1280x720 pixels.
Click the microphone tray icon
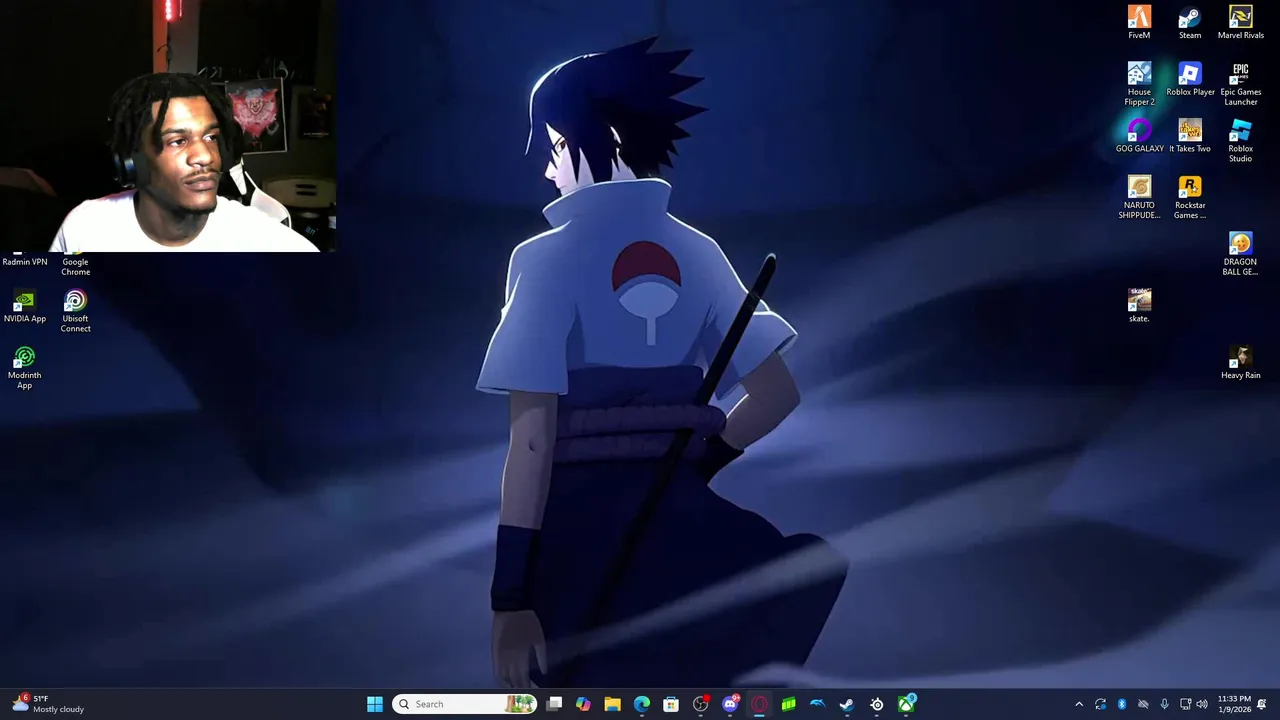tap(1164, 704)
